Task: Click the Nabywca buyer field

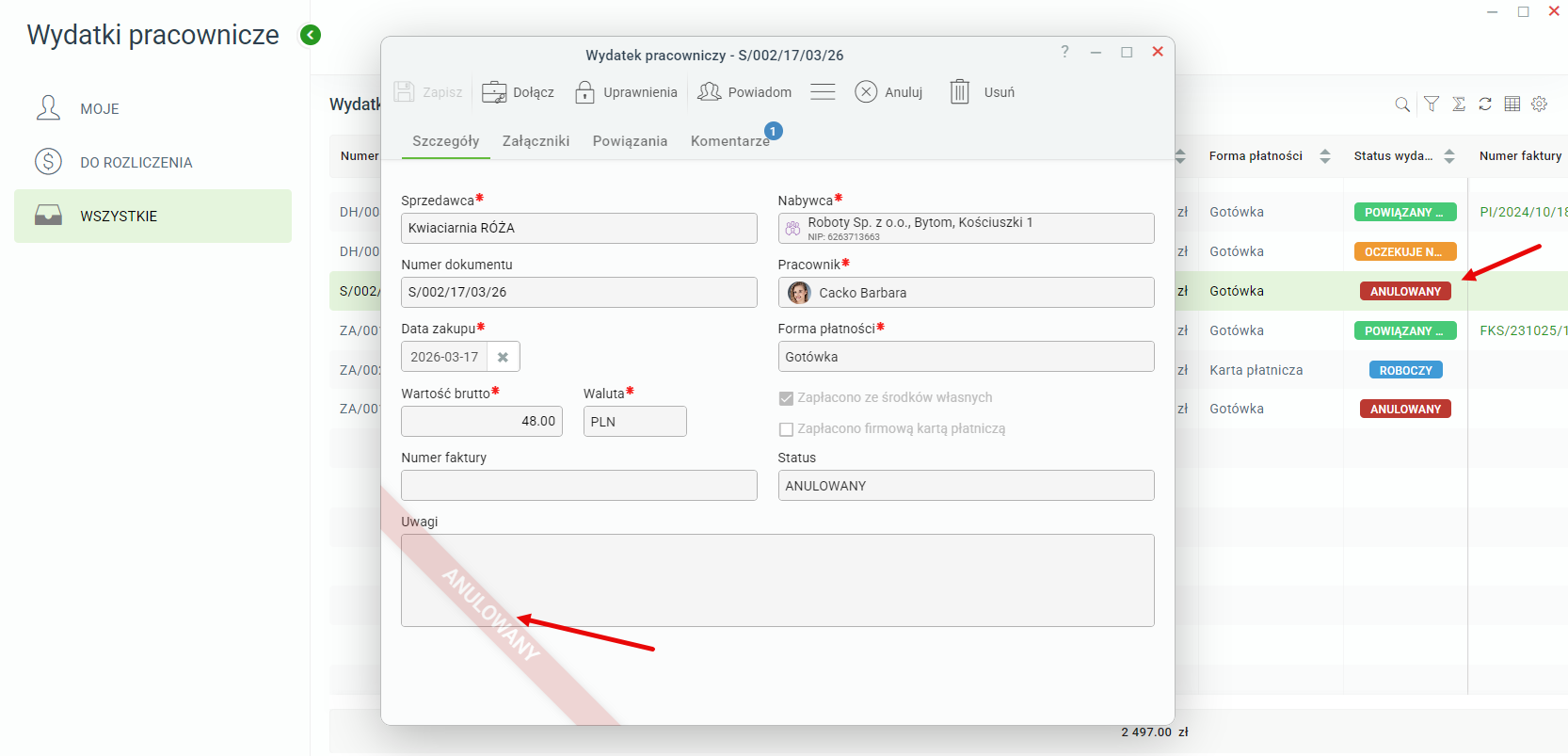Action: pos(967,228)
